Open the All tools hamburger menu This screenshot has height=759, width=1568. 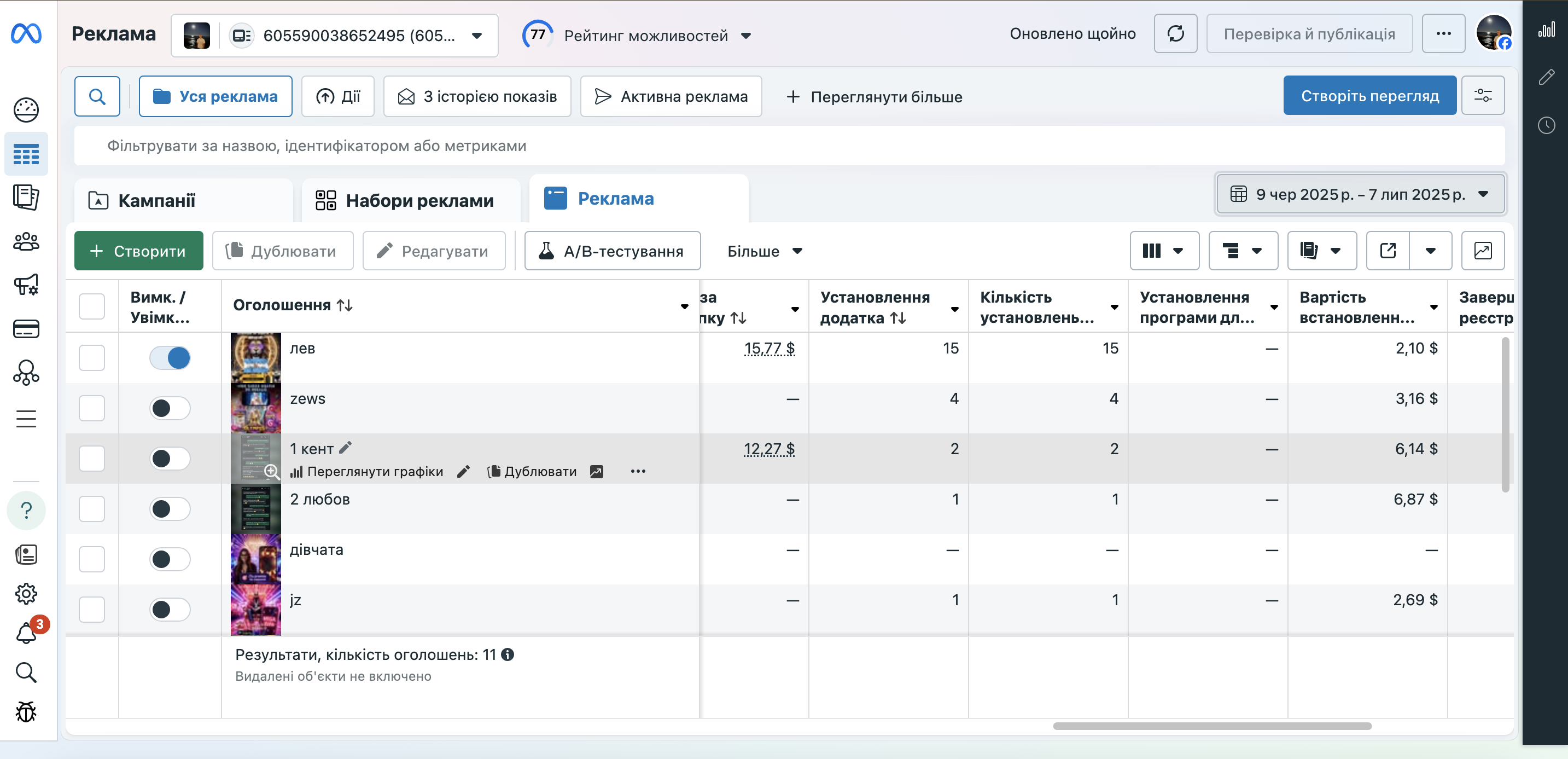point(26,419)
